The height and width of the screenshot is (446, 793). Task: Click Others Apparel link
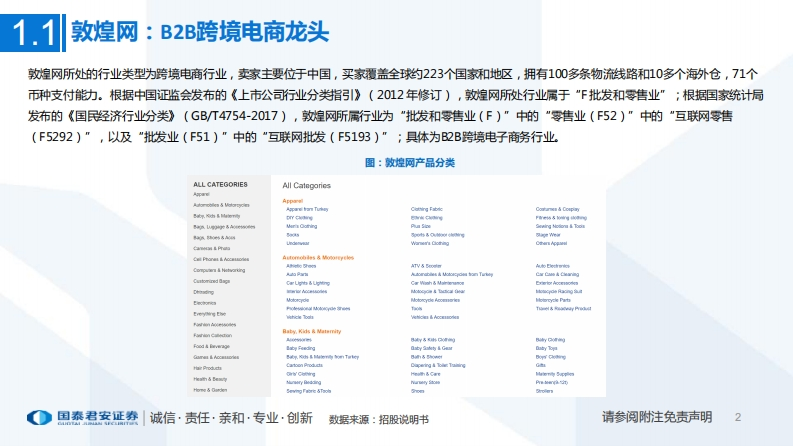pyautogui.click(x=551, y=243)
